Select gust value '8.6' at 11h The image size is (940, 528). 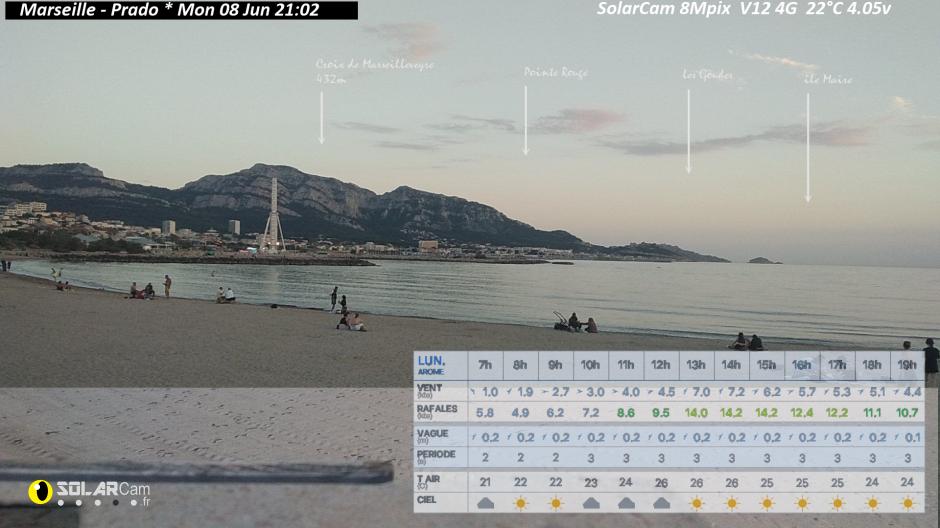(x=626, y=413)
